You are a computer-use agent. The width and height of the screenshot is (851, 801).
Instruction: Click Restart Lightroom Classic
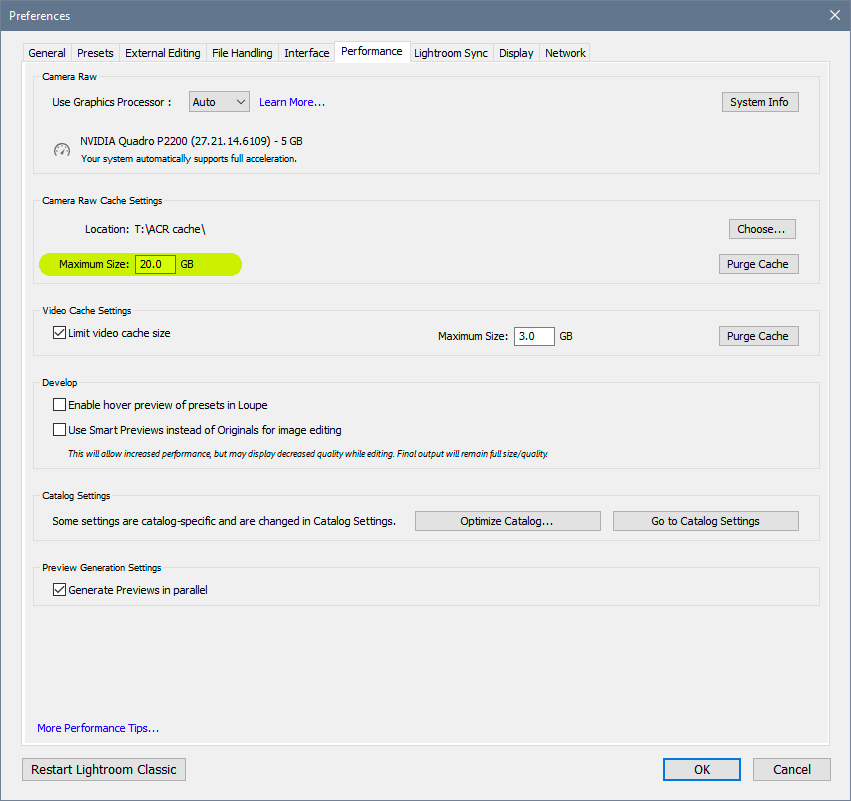tap(103, 769)
